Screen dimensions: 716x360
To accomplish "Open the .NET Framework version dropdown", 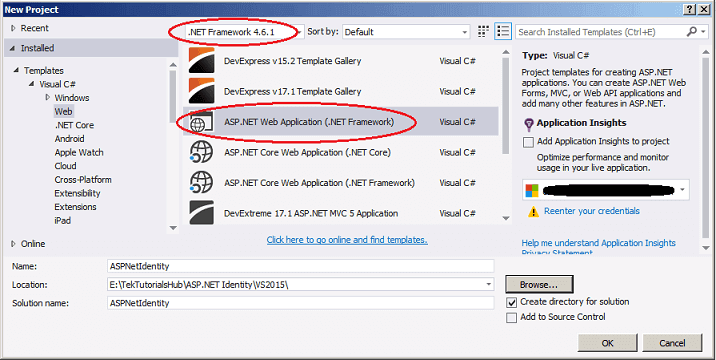I will [300, 32].
